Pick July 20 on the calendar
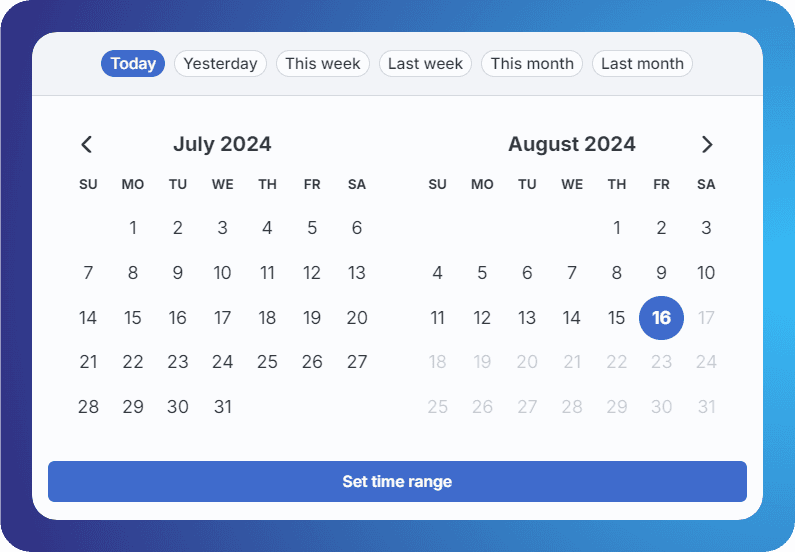The height and width of the screenshot is (552, 795). pos(357,318)
